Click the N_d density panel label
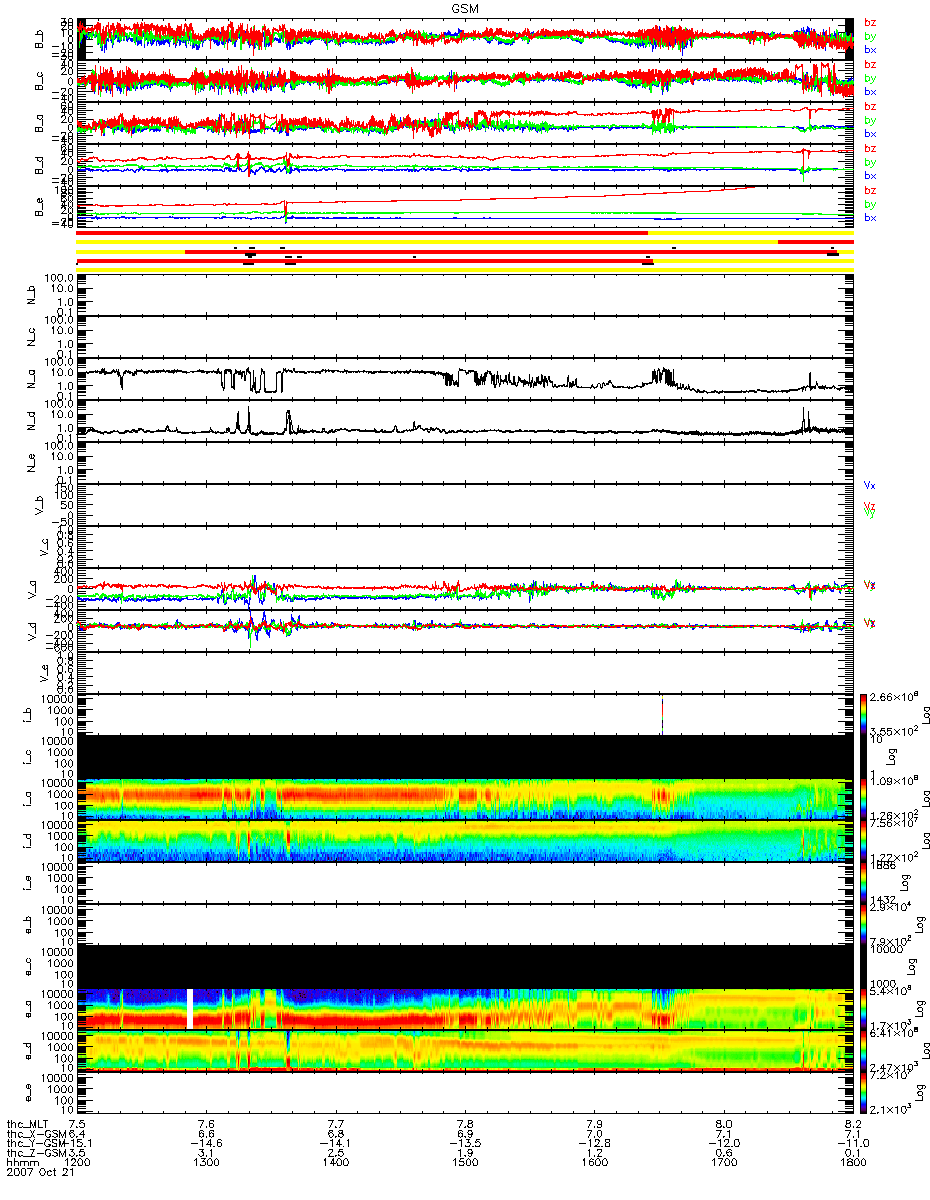This screenshot has width=930, height=1200. pyautogui.click(x=30, y=421)
